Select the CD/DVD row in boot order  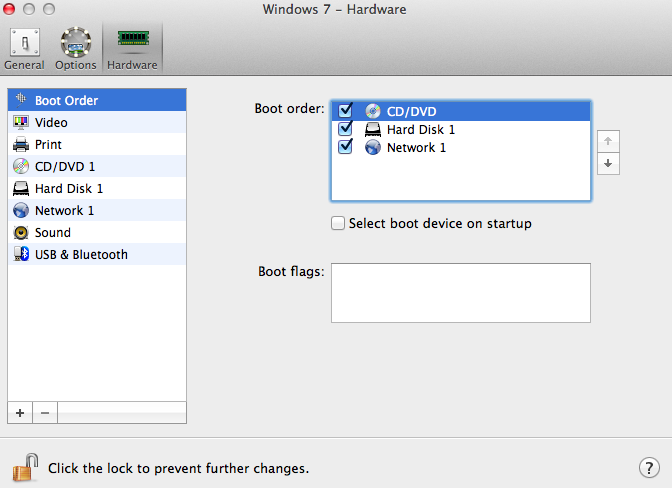point(461,111)
